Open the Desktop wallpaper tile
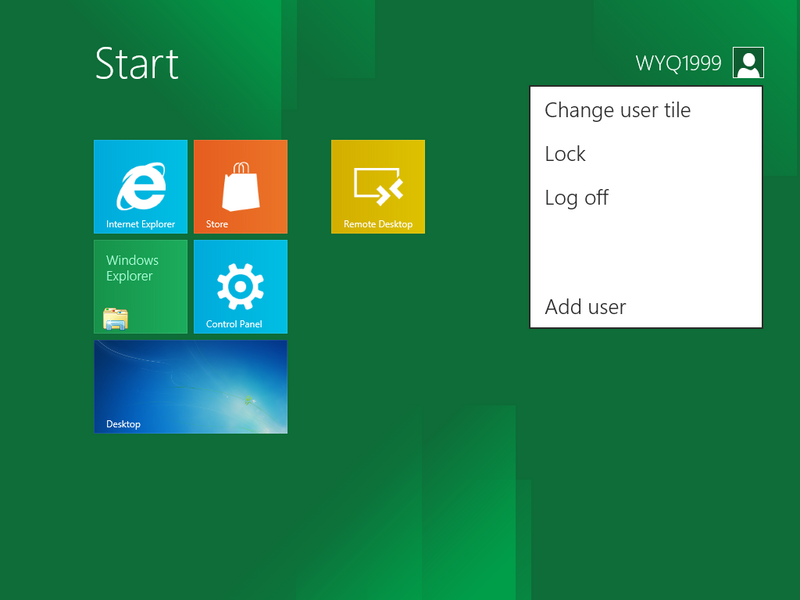The image size is (800, 600). point(191,387)
